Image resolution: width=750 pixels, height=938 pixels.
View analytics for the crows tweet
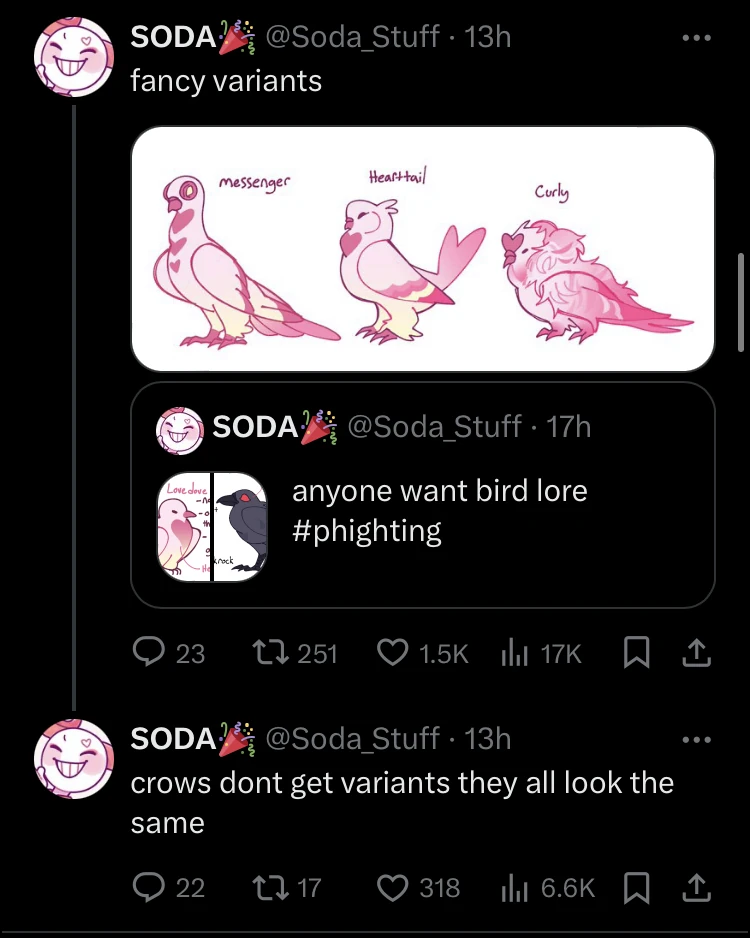click(x=512, y=887)
